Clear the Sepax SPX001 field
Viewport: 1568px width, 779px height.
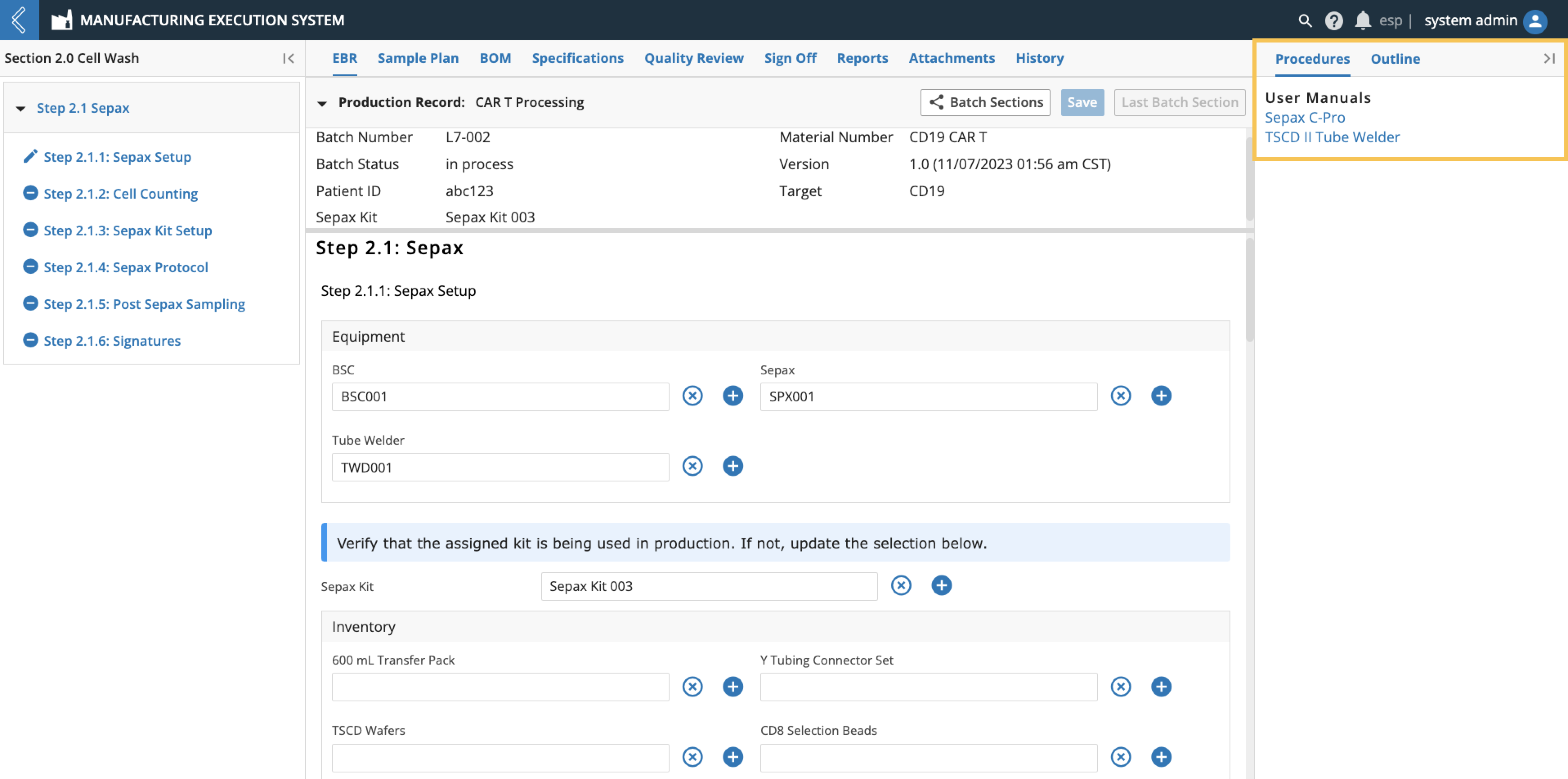pyautogui.click(x=1120, y=396)
